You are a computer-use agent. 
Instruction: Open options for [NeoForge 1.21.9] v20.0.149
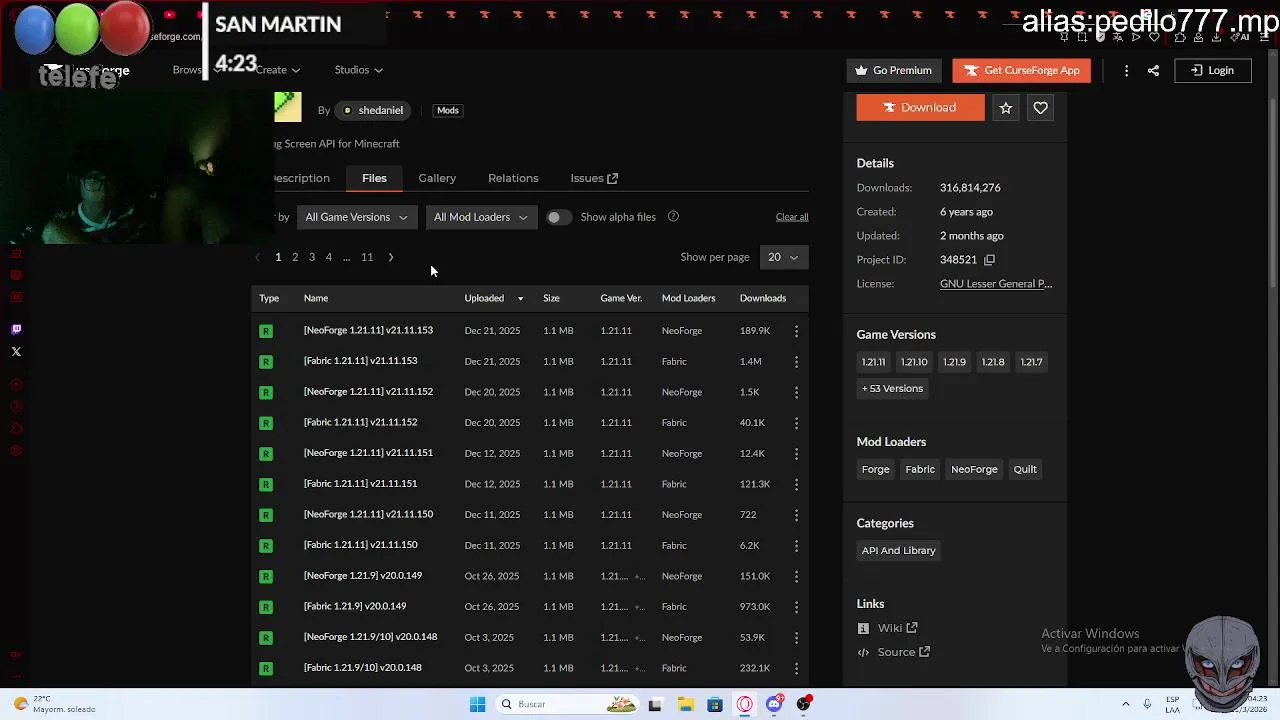coord(796,576)
